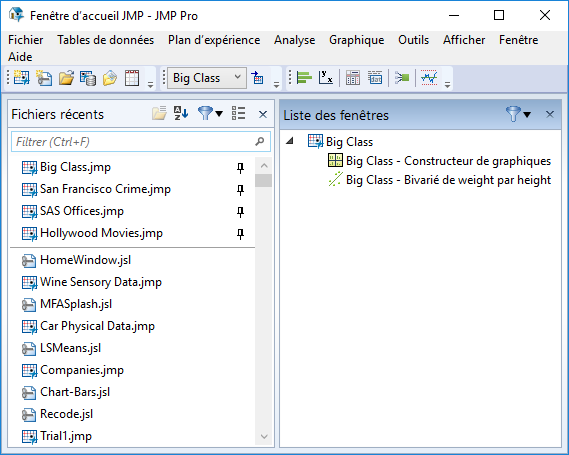Open the Graphique menu

pyautogui.click(x=357, y=40)
